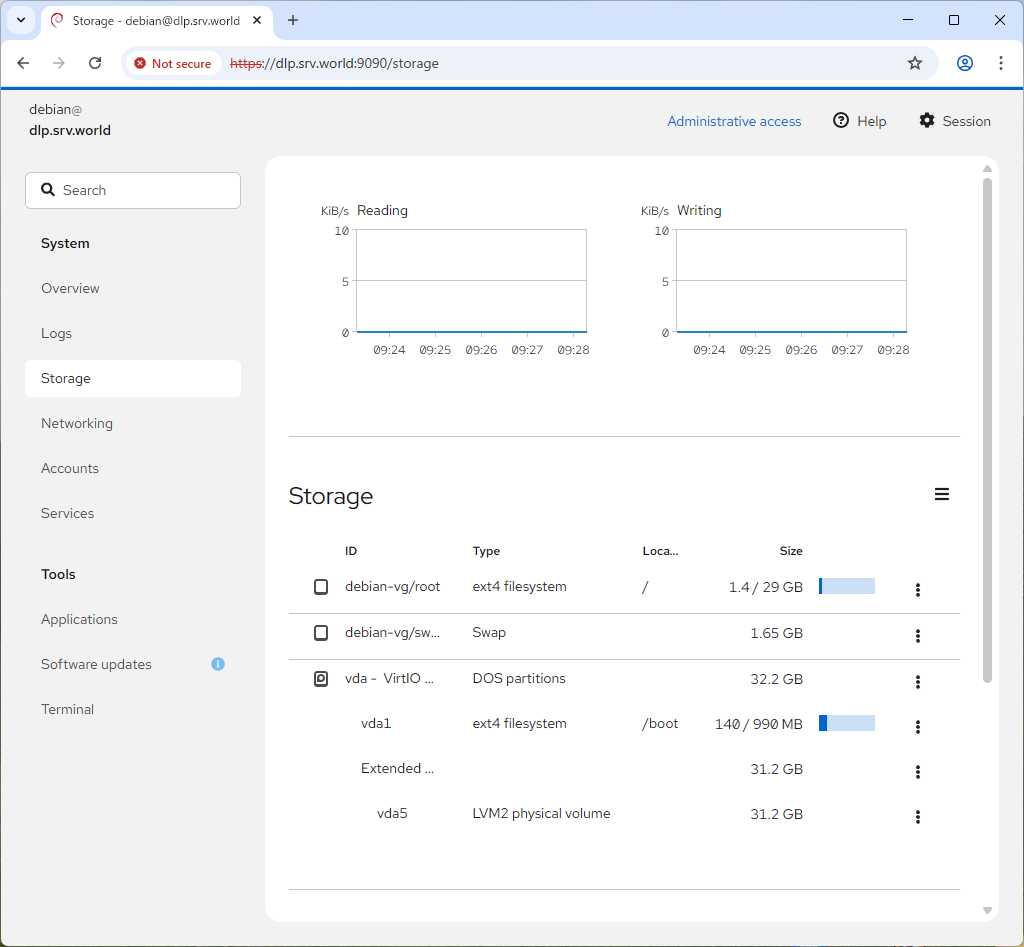This screenshot has width=1024, height=947.
Task: Click the vda VirtIO disk icon
Action: tap(321, 679)
